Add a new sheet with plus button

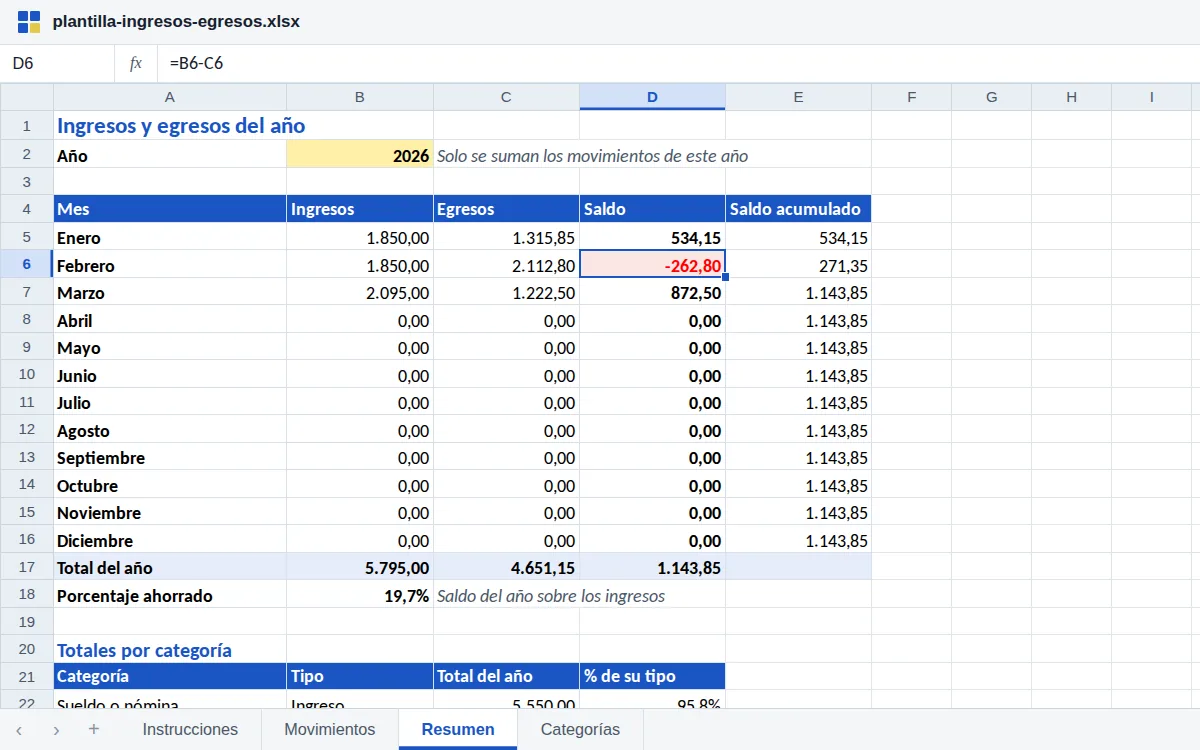pyautogui.click(x=94, y=729)
